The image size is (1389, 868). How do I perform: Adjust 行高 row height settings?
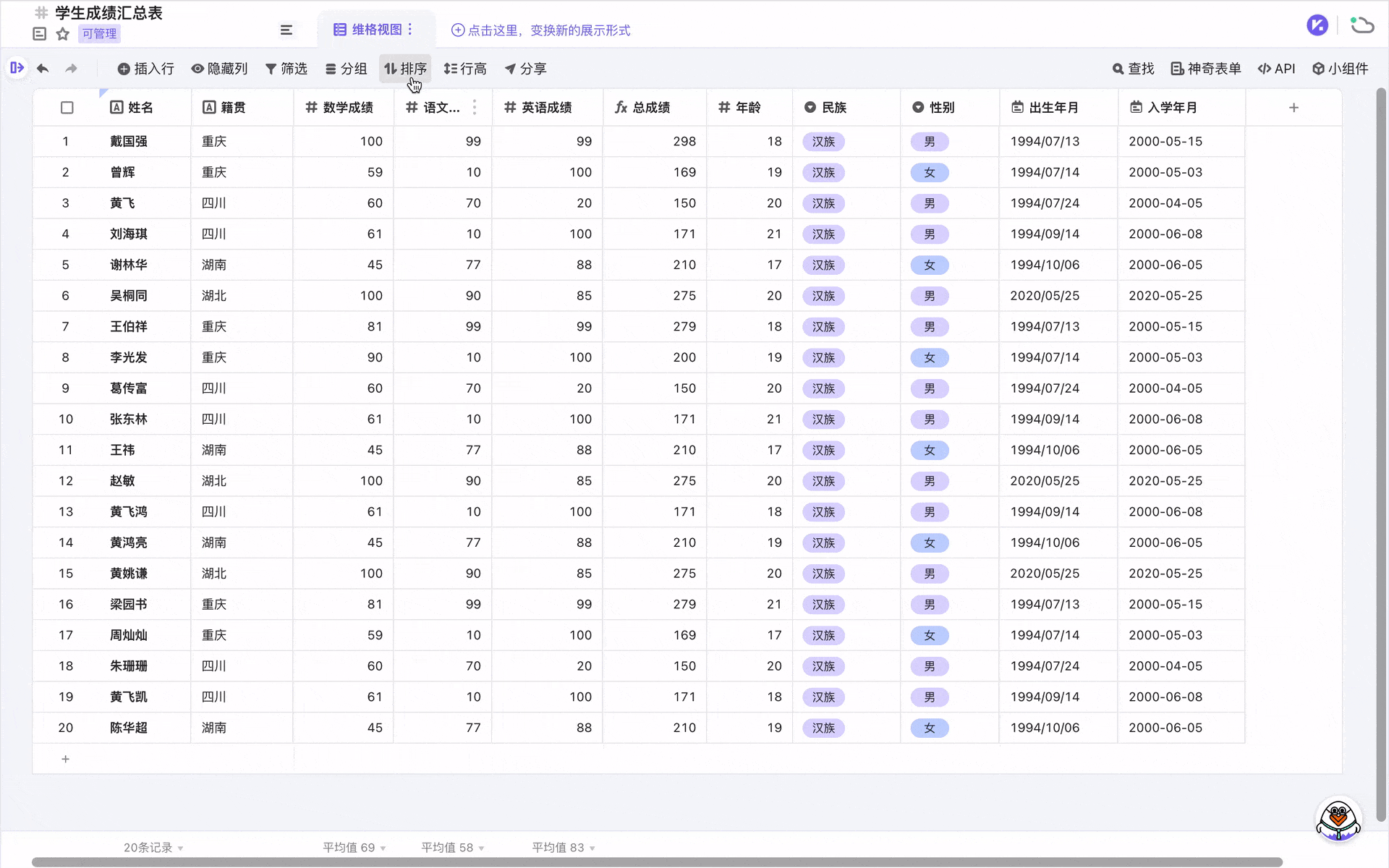465,69
